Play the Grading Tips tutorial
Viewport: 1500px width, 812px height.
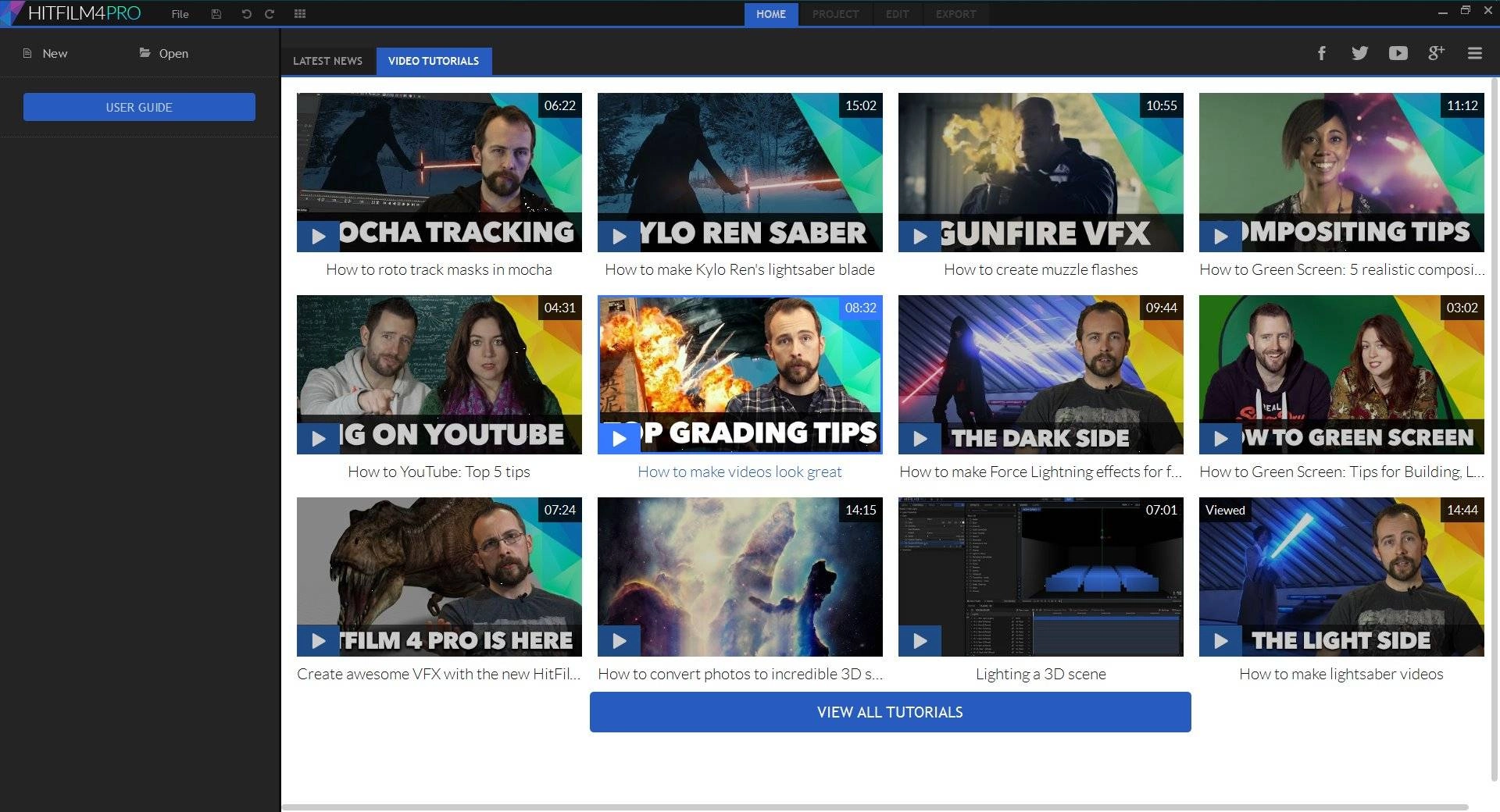[619, 438]
